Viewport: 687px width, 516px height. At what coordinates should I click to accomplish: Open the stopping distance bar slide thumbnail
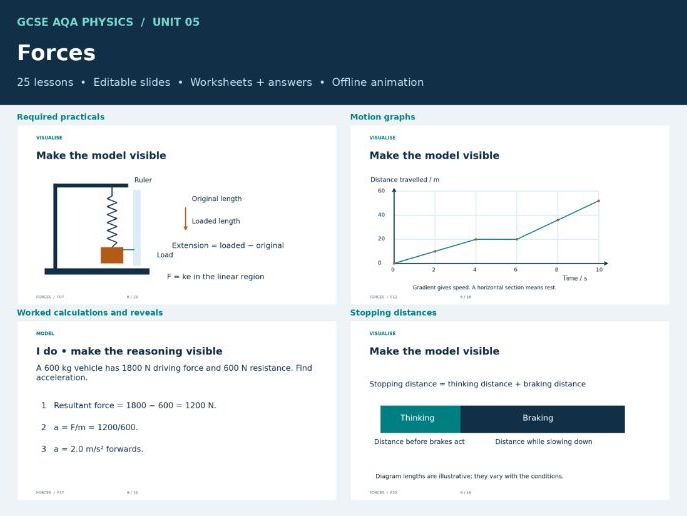[510, 411]
